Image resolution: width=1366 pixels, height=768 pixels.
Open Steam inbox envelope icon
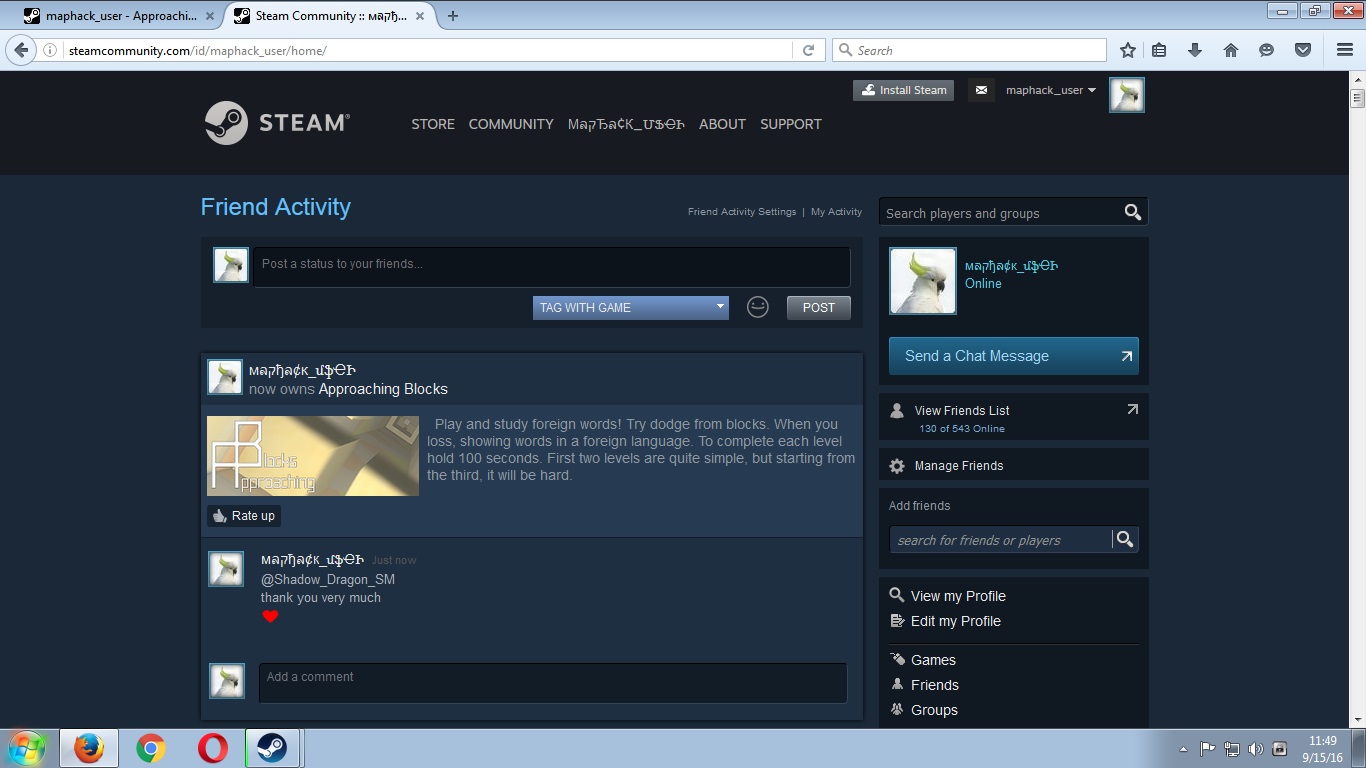(x=981, y=90)
